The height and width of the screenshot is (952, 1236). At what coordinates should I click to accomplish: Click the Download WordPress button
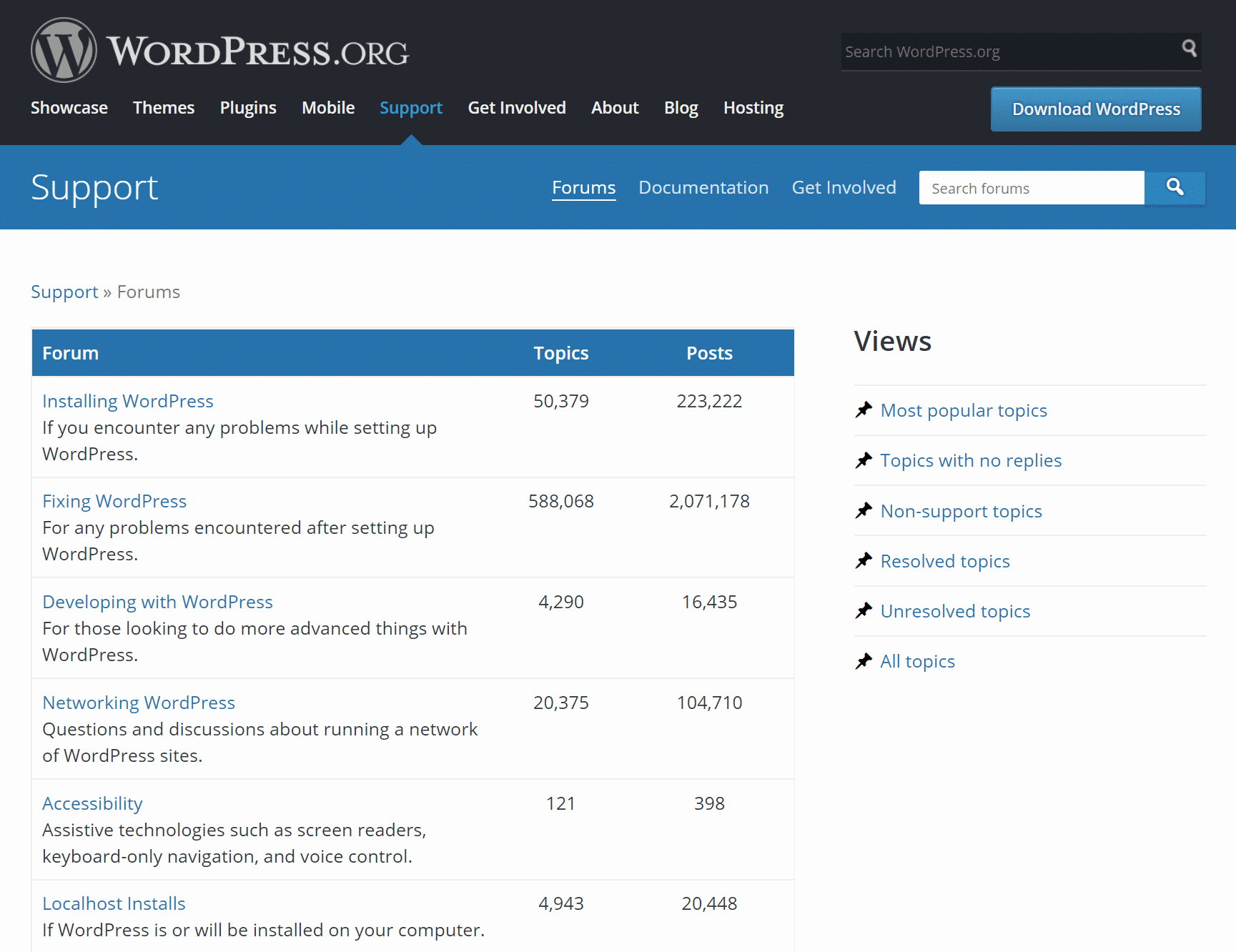(x=1096, y=109)
